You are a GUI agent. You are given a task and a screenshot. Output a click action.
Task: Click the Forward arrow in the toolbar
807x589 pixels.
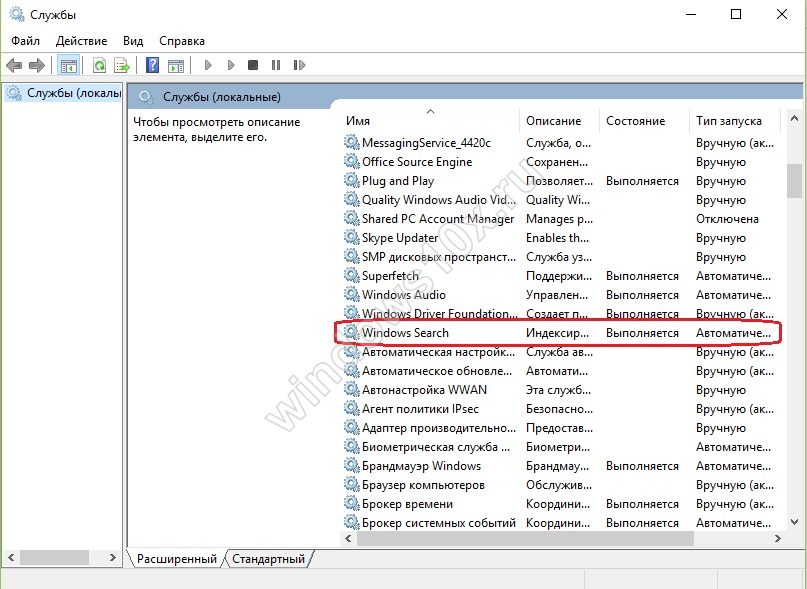point(37,66)
